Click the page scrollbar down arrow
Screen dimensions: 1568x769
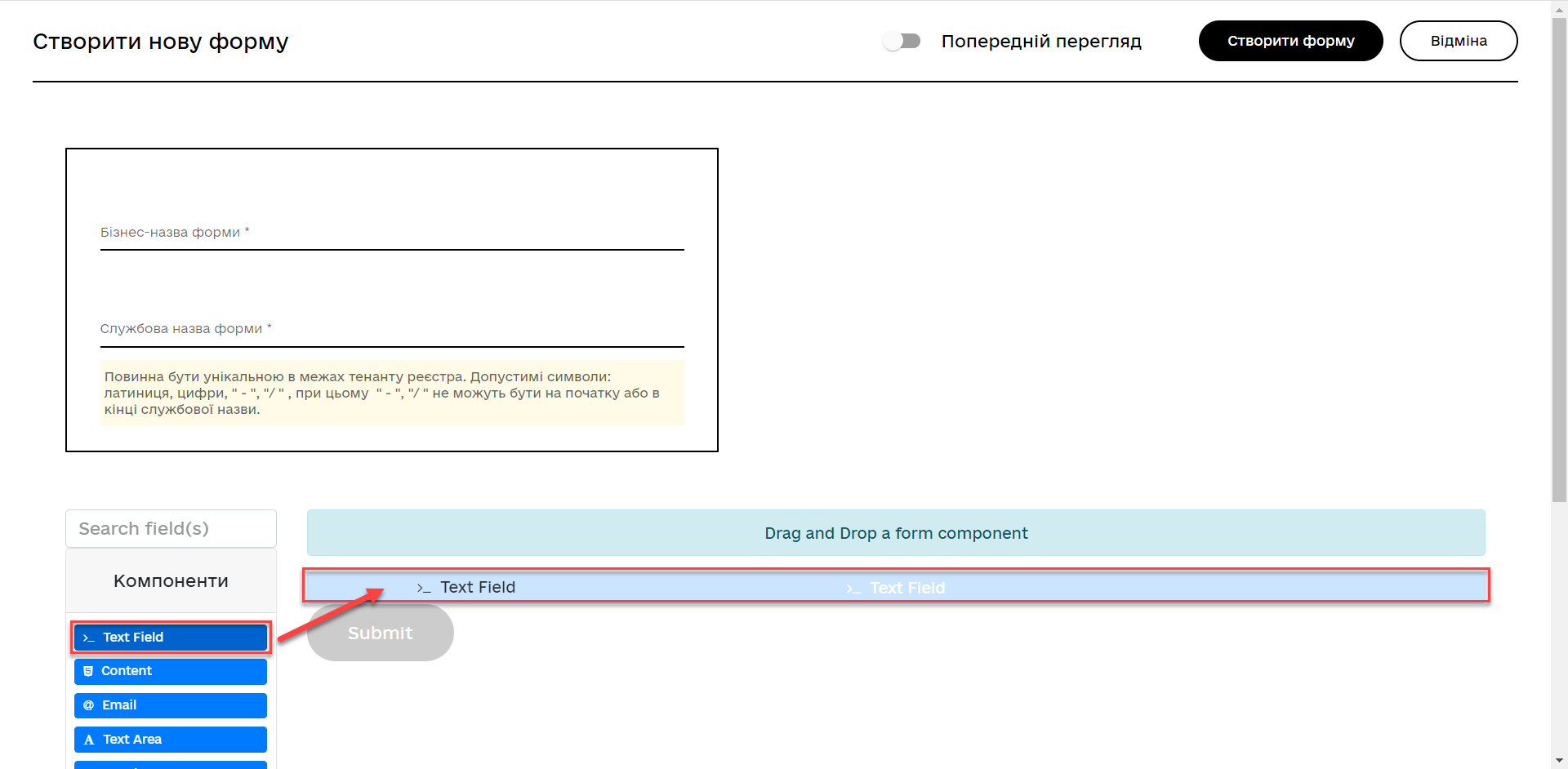(1559, 761)
